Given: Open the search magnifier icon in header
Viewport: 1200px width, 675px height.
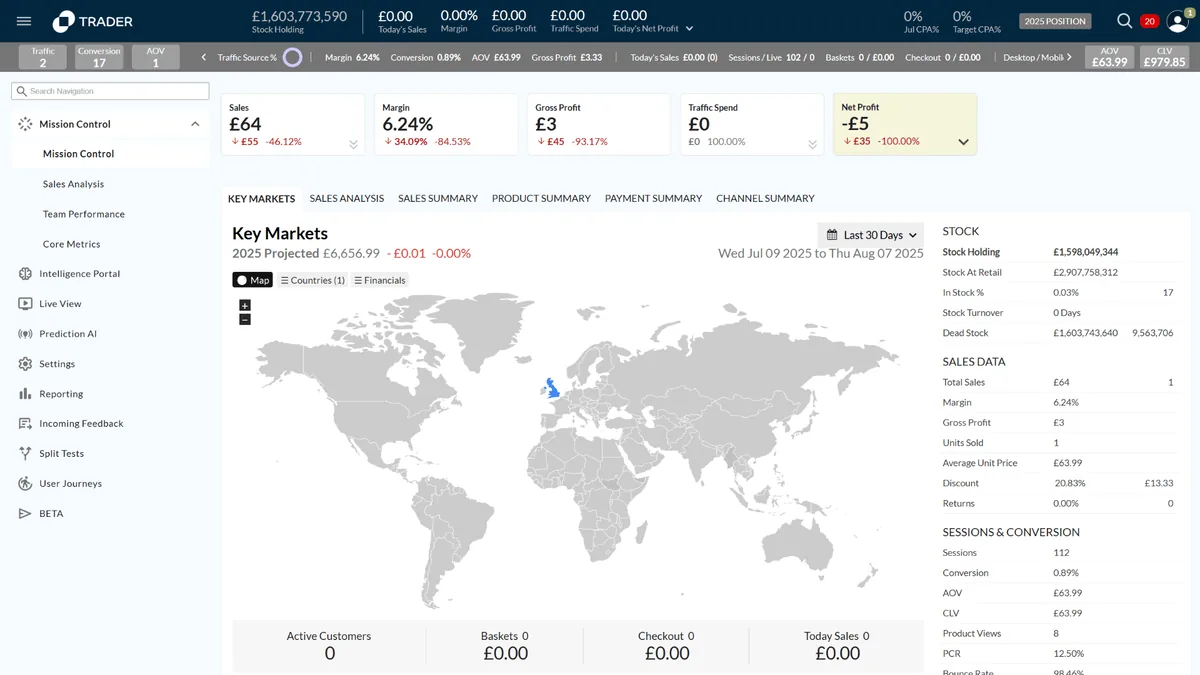Looking at the screenshot, I should coord(1125,21).
